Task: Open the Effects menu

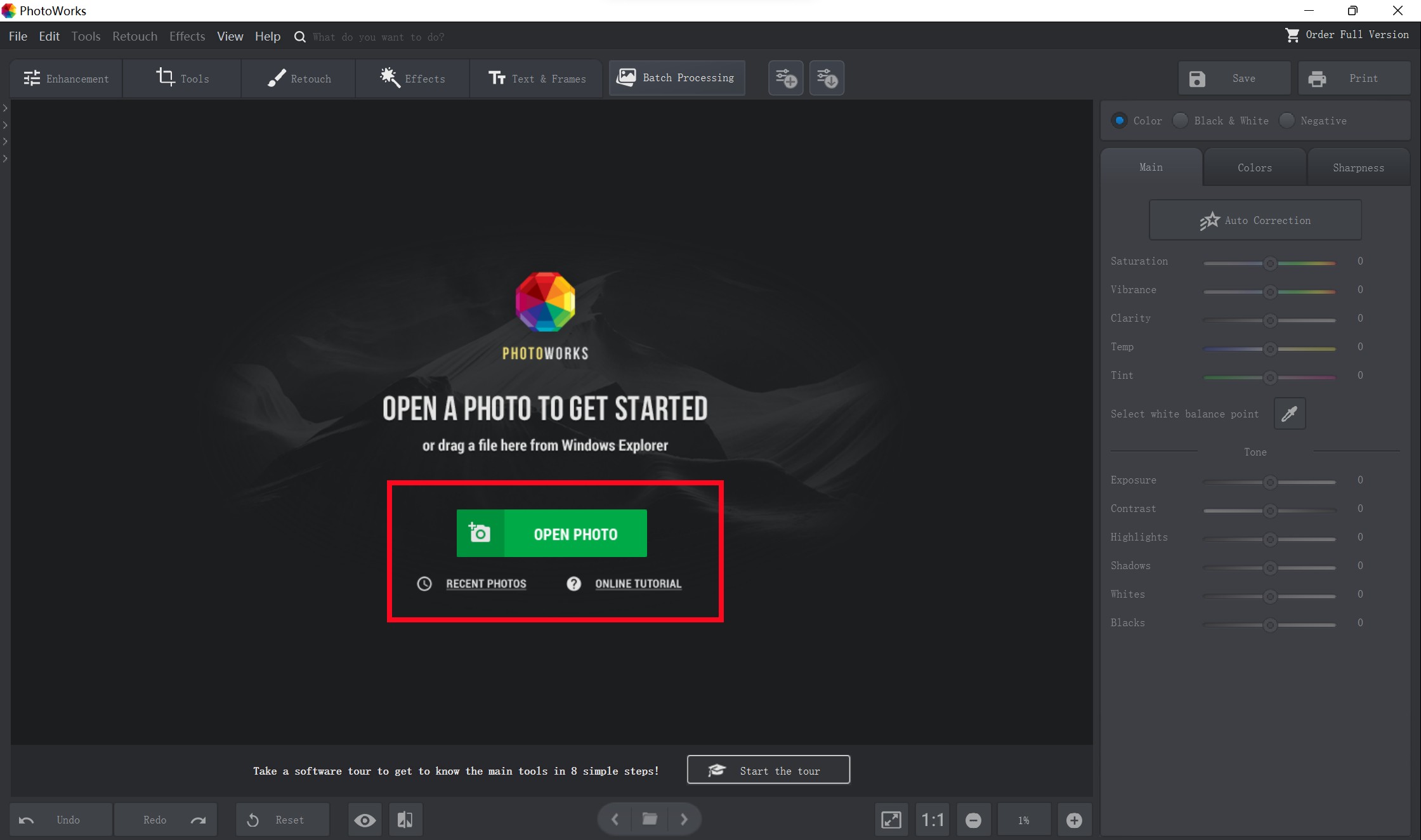Action: tap(187, 36)
